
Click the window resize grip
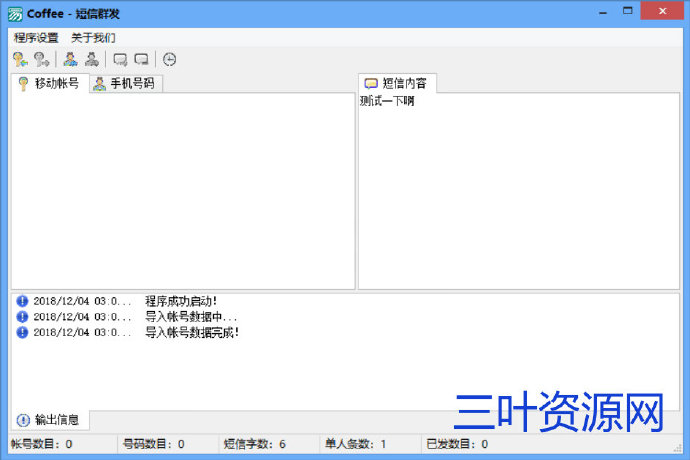click(678, 448)
